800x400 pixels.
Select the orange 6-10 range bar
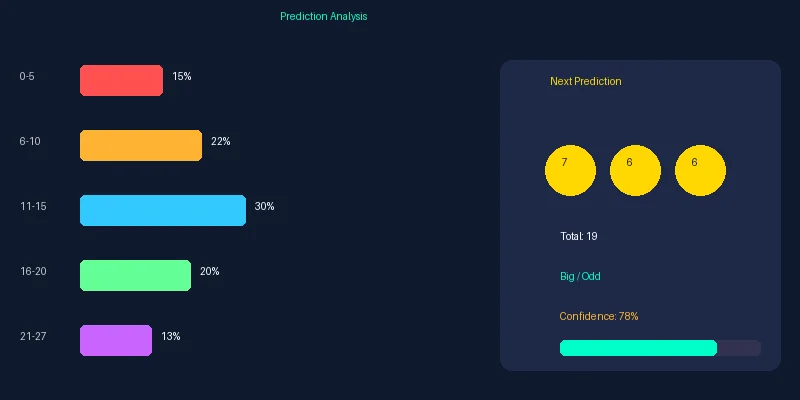click(140, 146)
